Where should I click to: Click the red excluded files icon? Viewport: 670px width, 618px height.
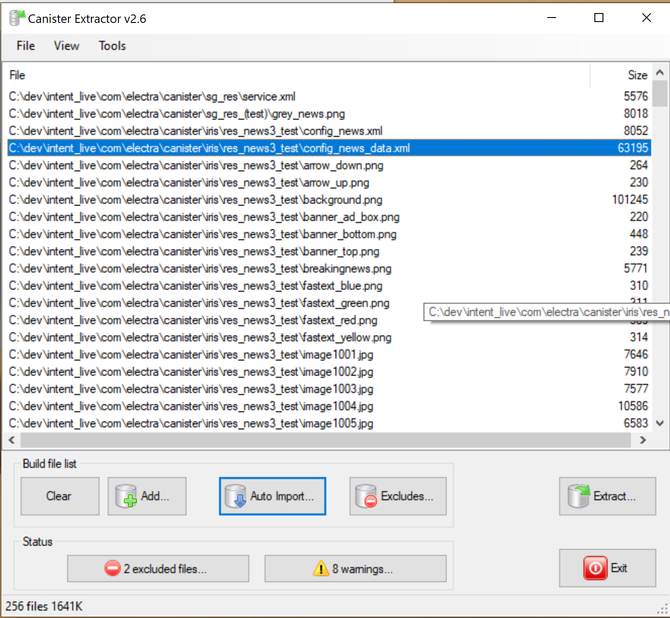click(112, 569)
